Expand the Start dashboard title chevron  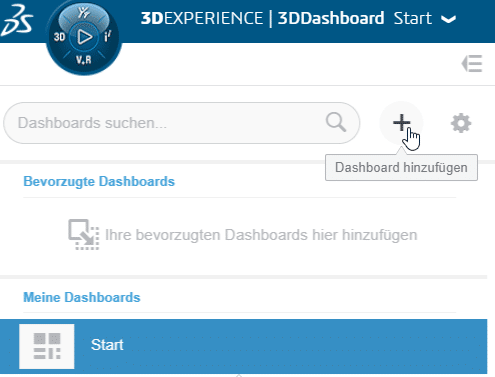(448, 19)
